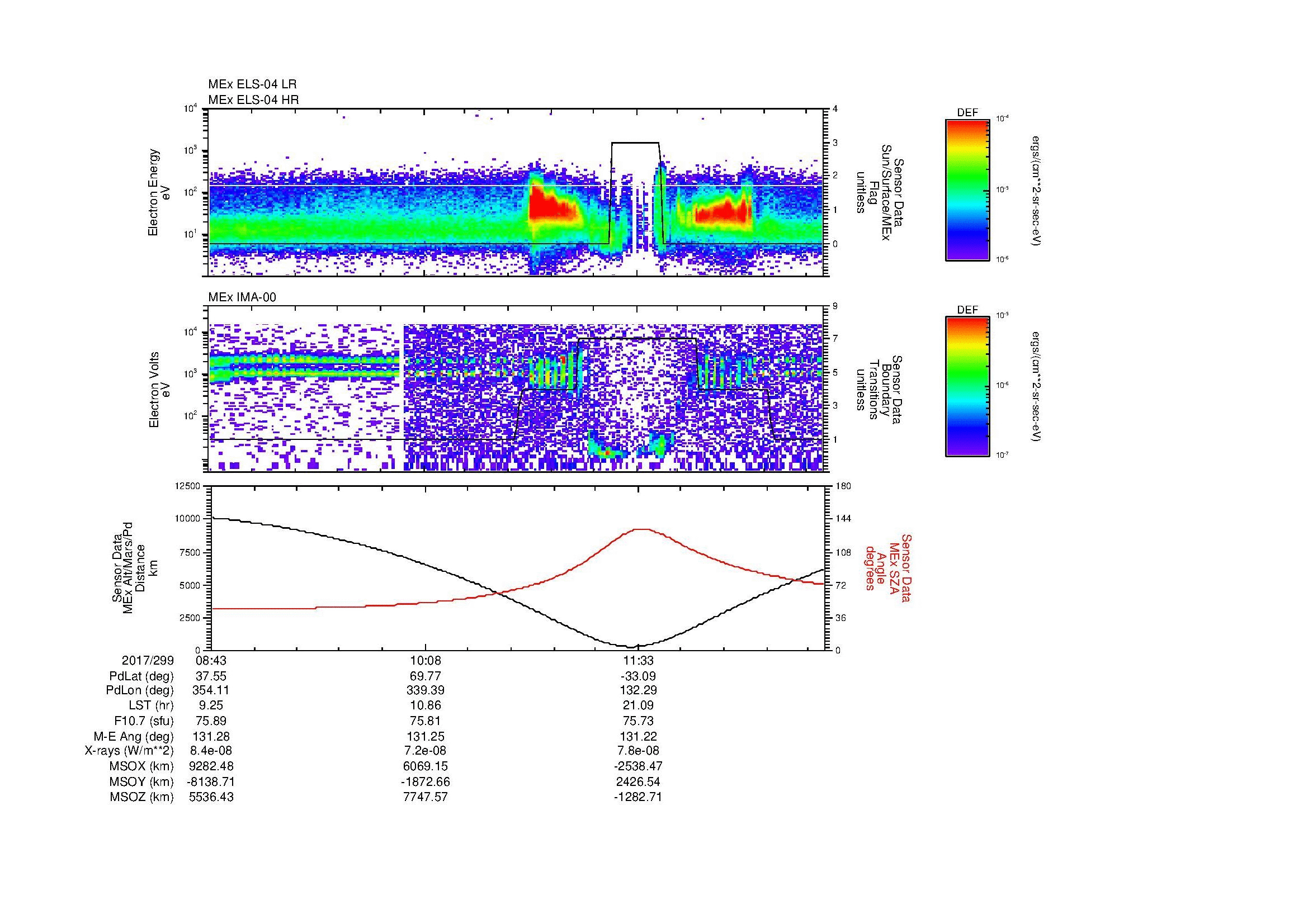The width and height of the screenshot is (1308, 924).
Task: Click the 'Electron Volts eV' axis label
Action: pos(159,390)
